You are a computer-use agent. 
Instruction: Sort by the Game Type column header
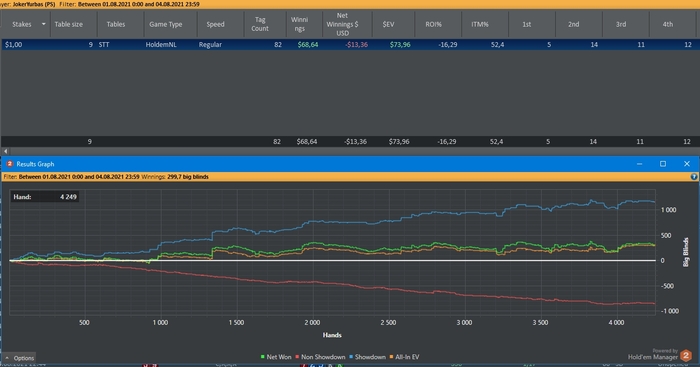(x=166, y=24)
